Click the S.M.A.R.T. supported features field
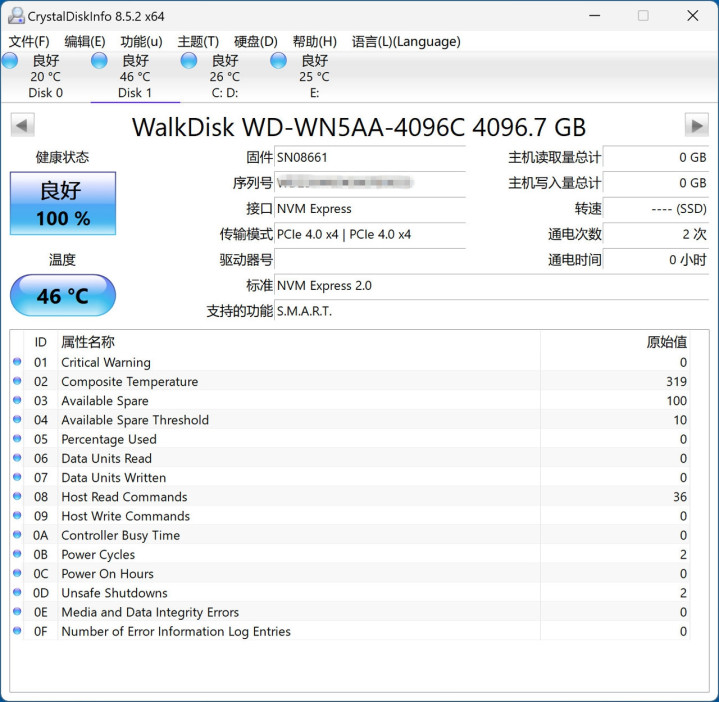The height and width of the screenshot is (702, 719). 492,311
